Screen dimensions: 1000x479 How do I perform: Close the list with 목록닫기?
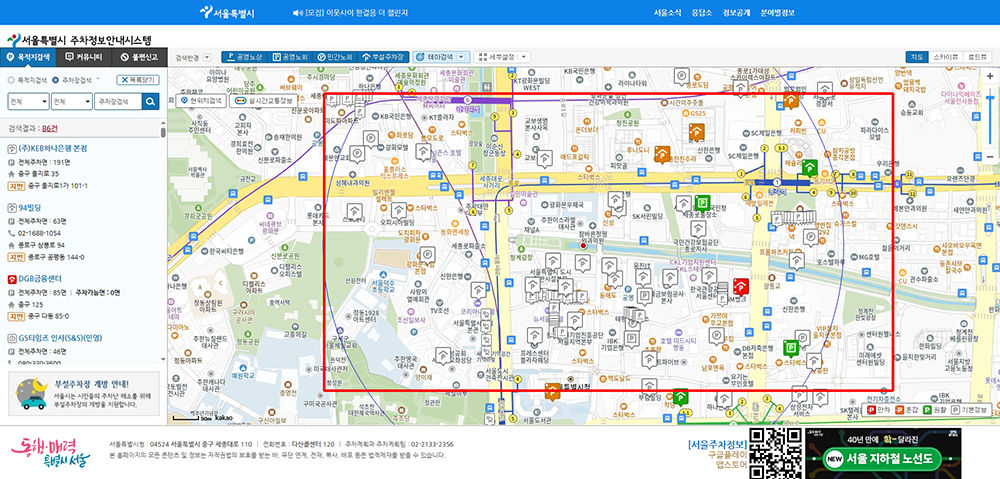138,80
